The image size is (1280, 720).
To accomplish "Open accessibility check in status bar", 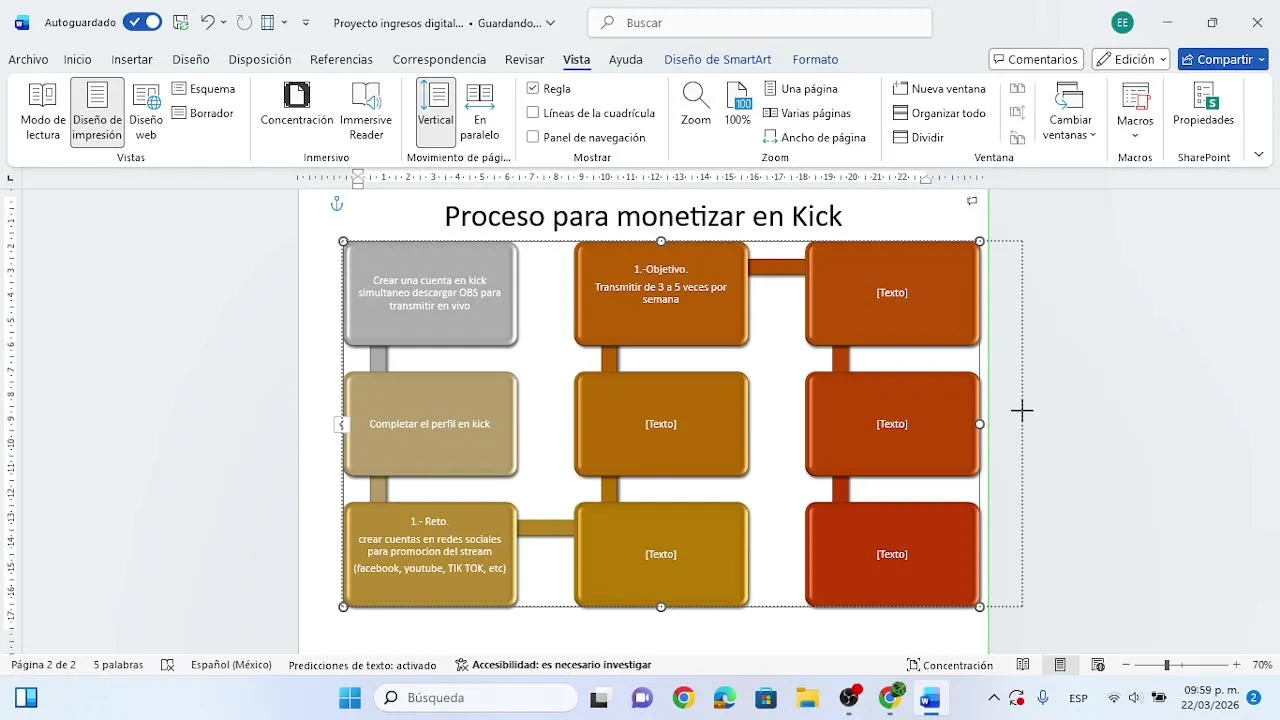I will point(553,665).
